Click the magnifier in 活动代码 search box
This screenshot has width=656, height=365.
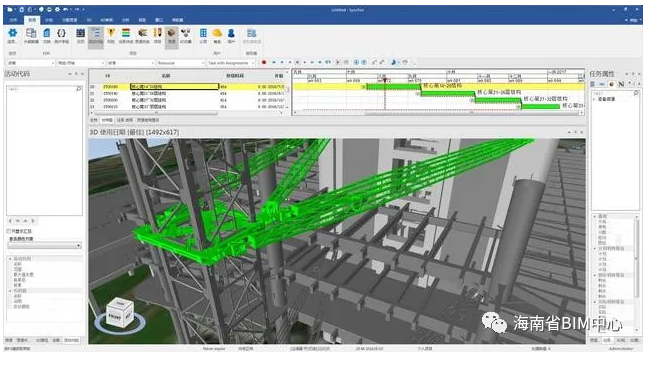pyautogui.click(x=79, y=89)
